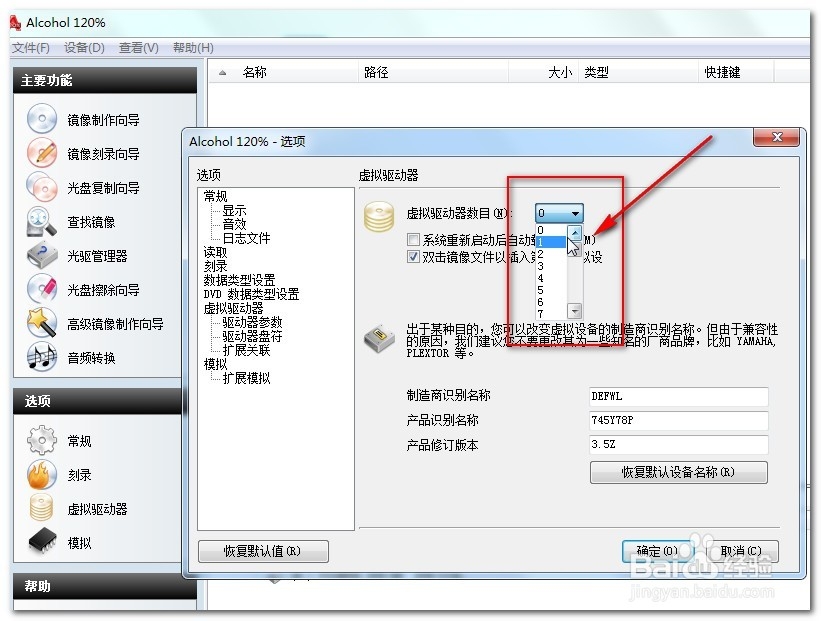Click the 模拟 chip icon
The image size is (821, 621).
click(42, 541)
